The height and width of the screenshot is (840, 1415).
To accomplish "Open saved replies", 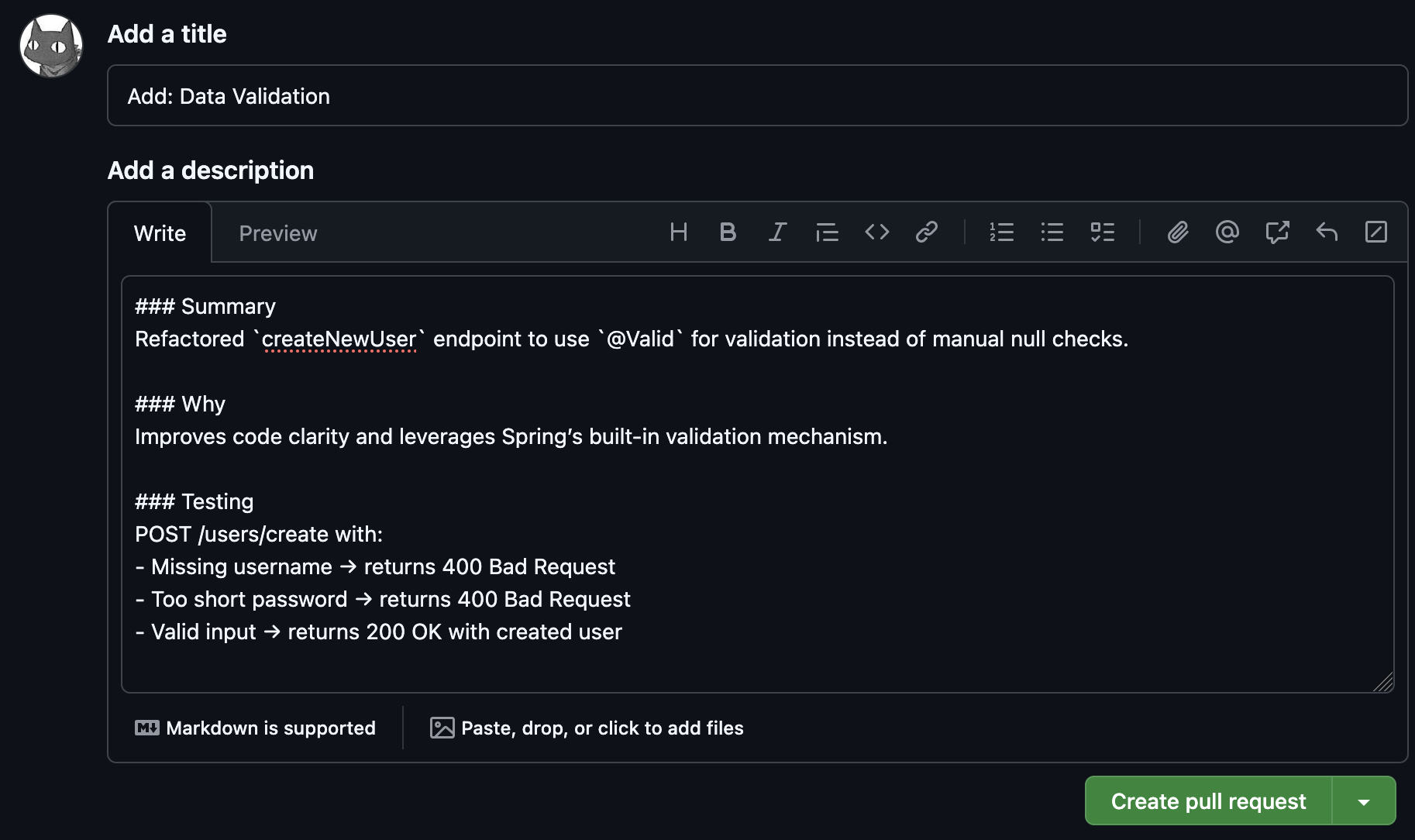I will click(1327, 232).
